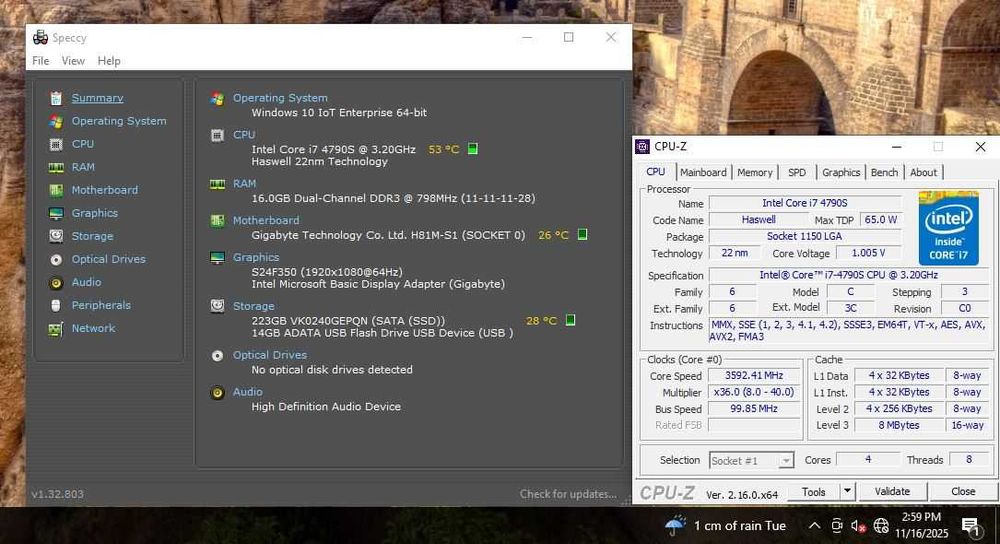This screenshot has width=1000, height=544.
Task: Show hidden icons chevron in system tray
Action: tap(814, 526)
